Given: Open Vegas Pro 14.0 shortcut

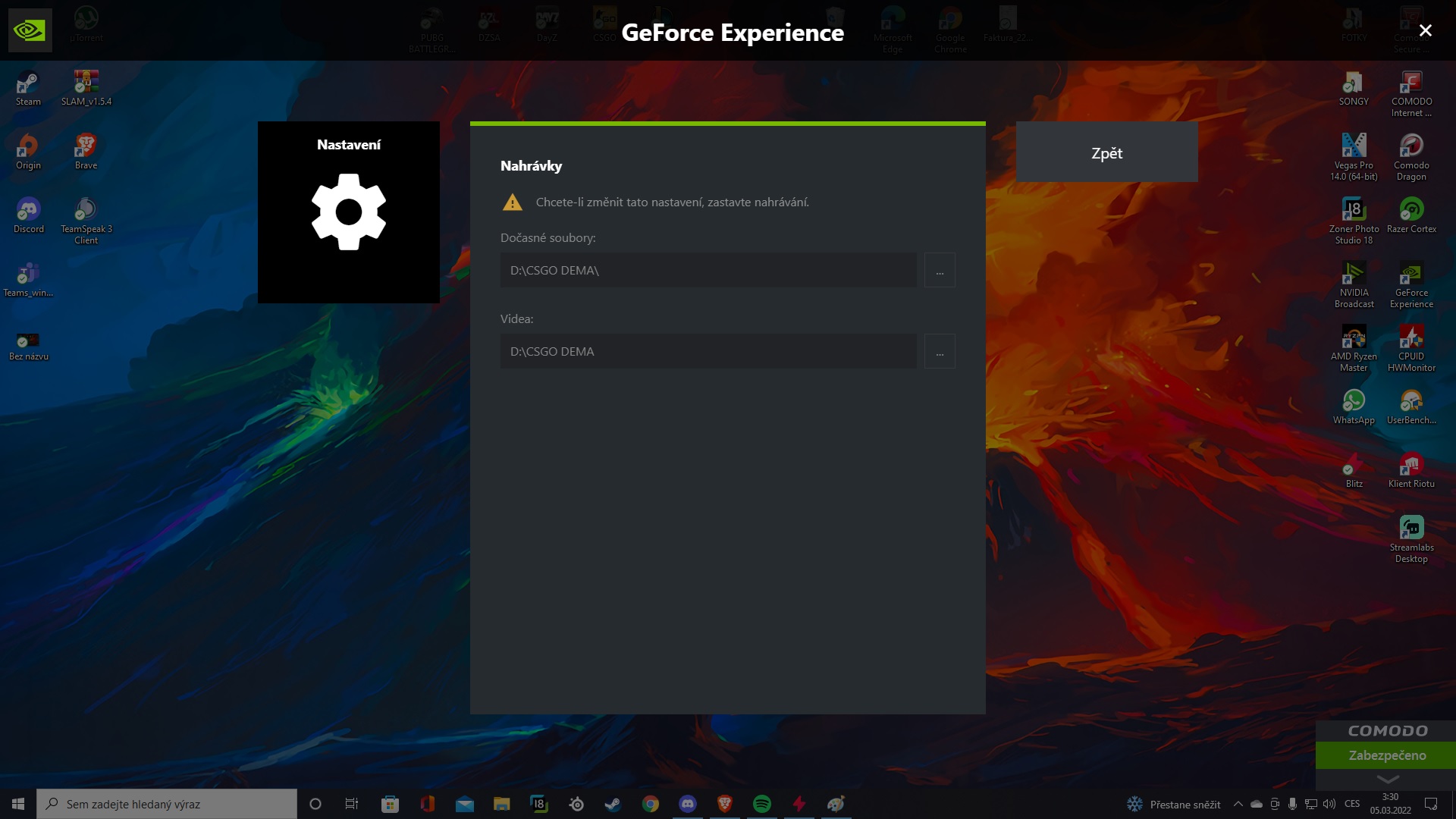Looking at the screenshot, I should coord(1354,157).
